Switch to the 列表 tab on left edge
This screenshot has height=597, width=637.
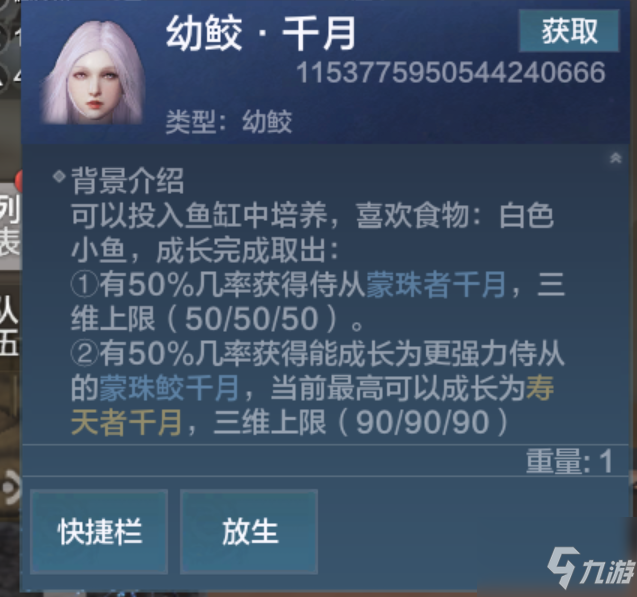click(10, 225)
